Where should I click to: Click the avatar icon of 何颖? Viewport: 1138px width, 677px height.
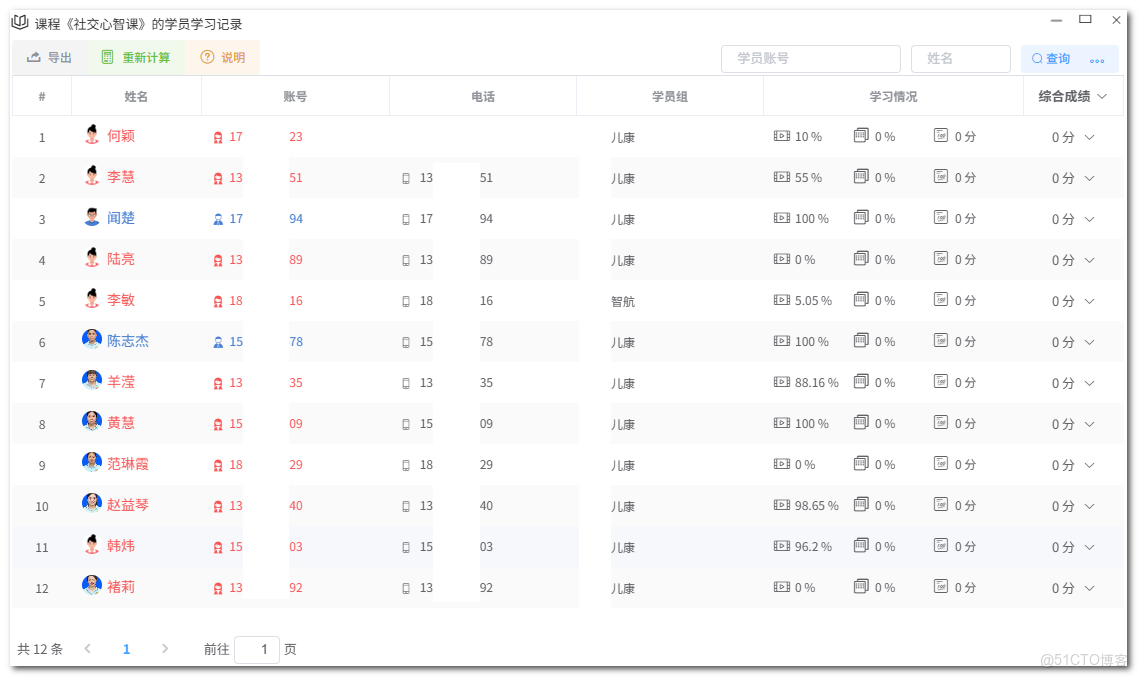92,135
